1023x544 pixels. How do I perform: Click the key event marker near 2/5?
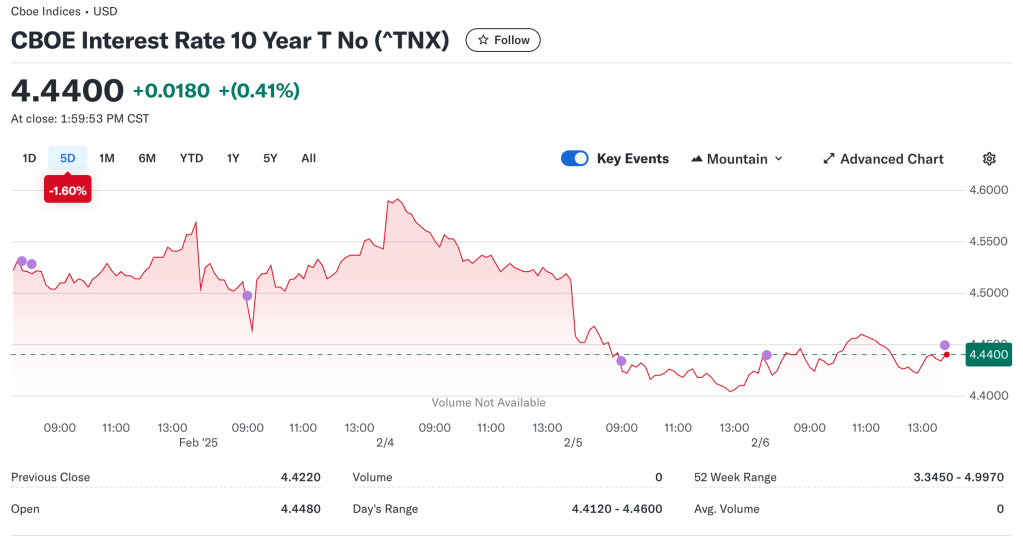coord(621,361)
